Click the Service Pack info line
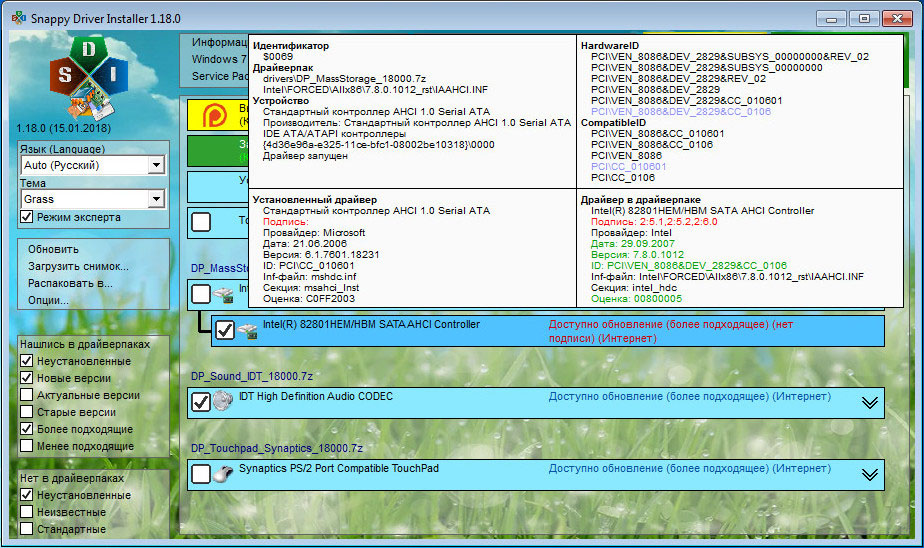The height and width of the screenshot is (548, 924). click(219, 76)
